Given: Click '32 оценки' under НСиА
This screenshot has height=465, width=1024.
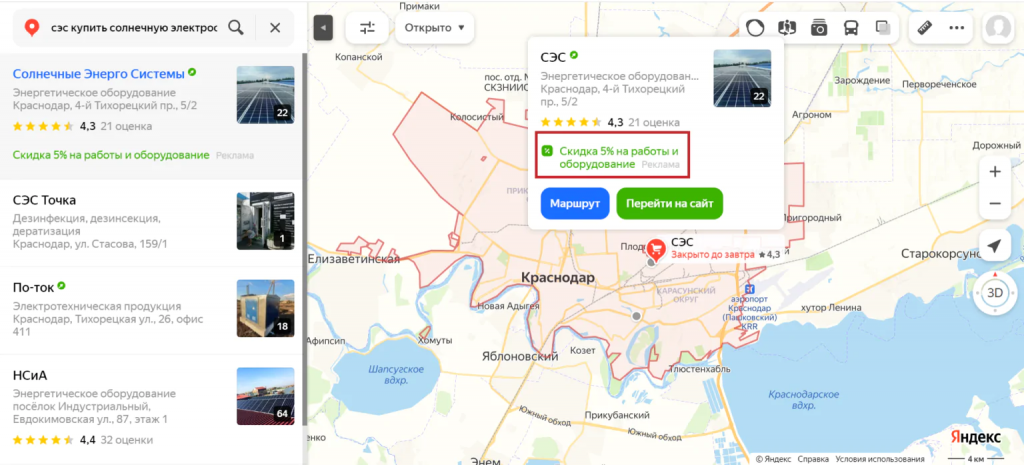Looking at the screenshot, I should coord(126,440).
